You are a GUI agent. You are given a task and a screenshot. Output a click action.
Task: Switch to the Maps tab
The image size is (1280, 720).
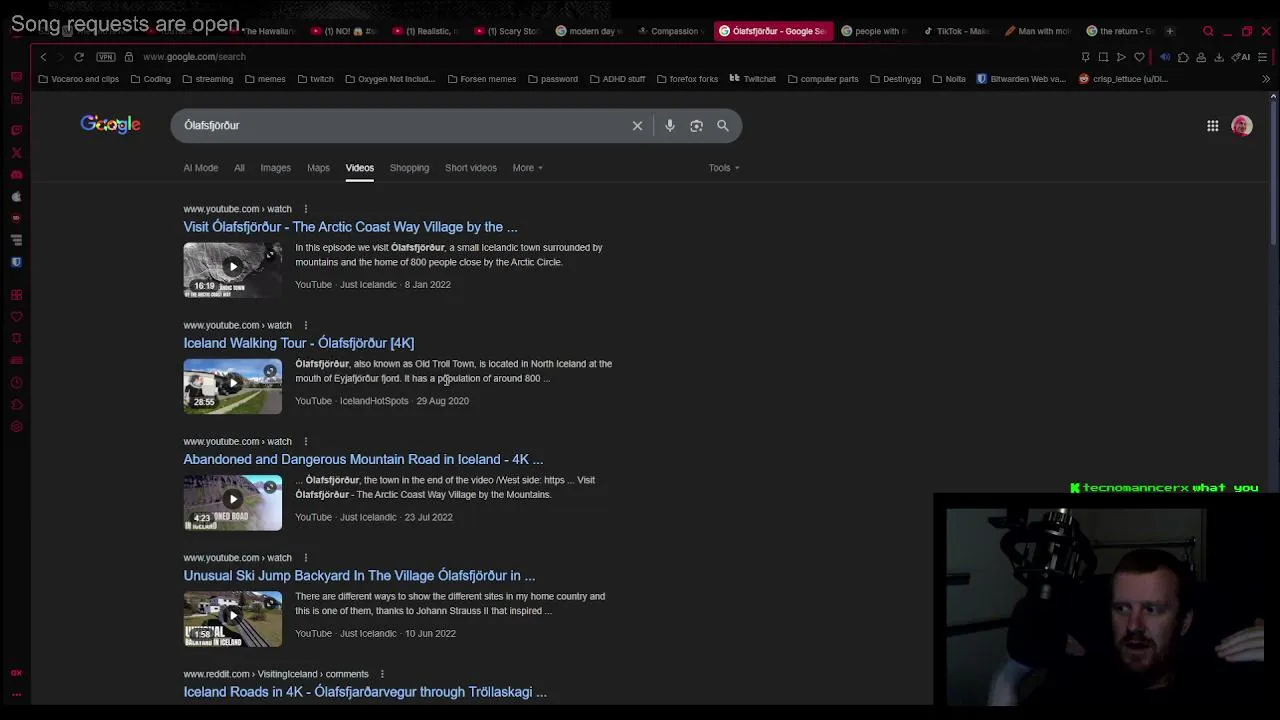[318, 168]
